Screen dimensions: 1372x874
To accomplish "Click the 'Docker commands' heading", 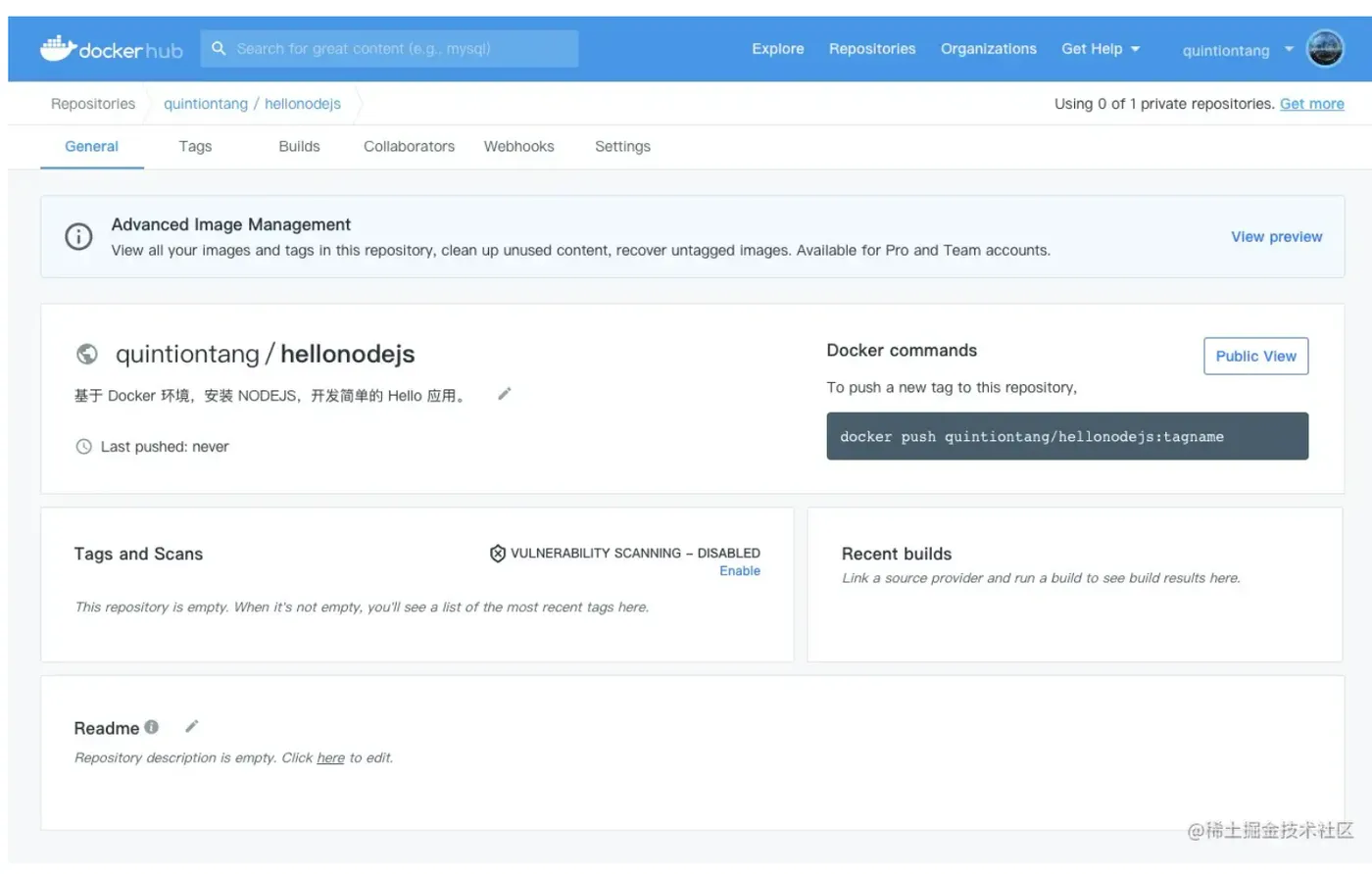I will pos(902,351).
